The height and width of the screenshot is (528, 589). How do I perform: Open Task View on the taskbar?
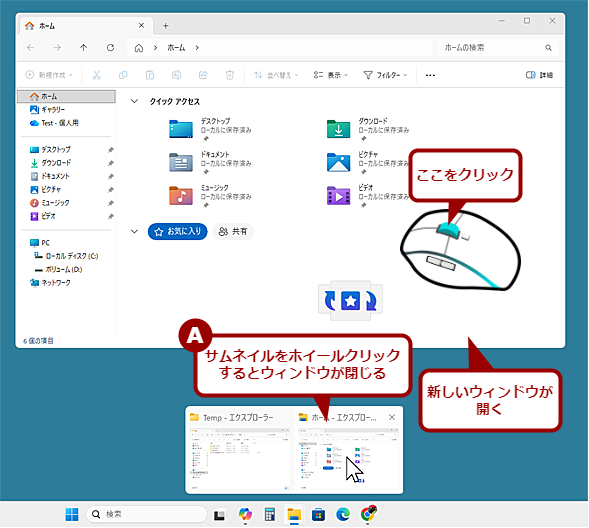[219, 515]
